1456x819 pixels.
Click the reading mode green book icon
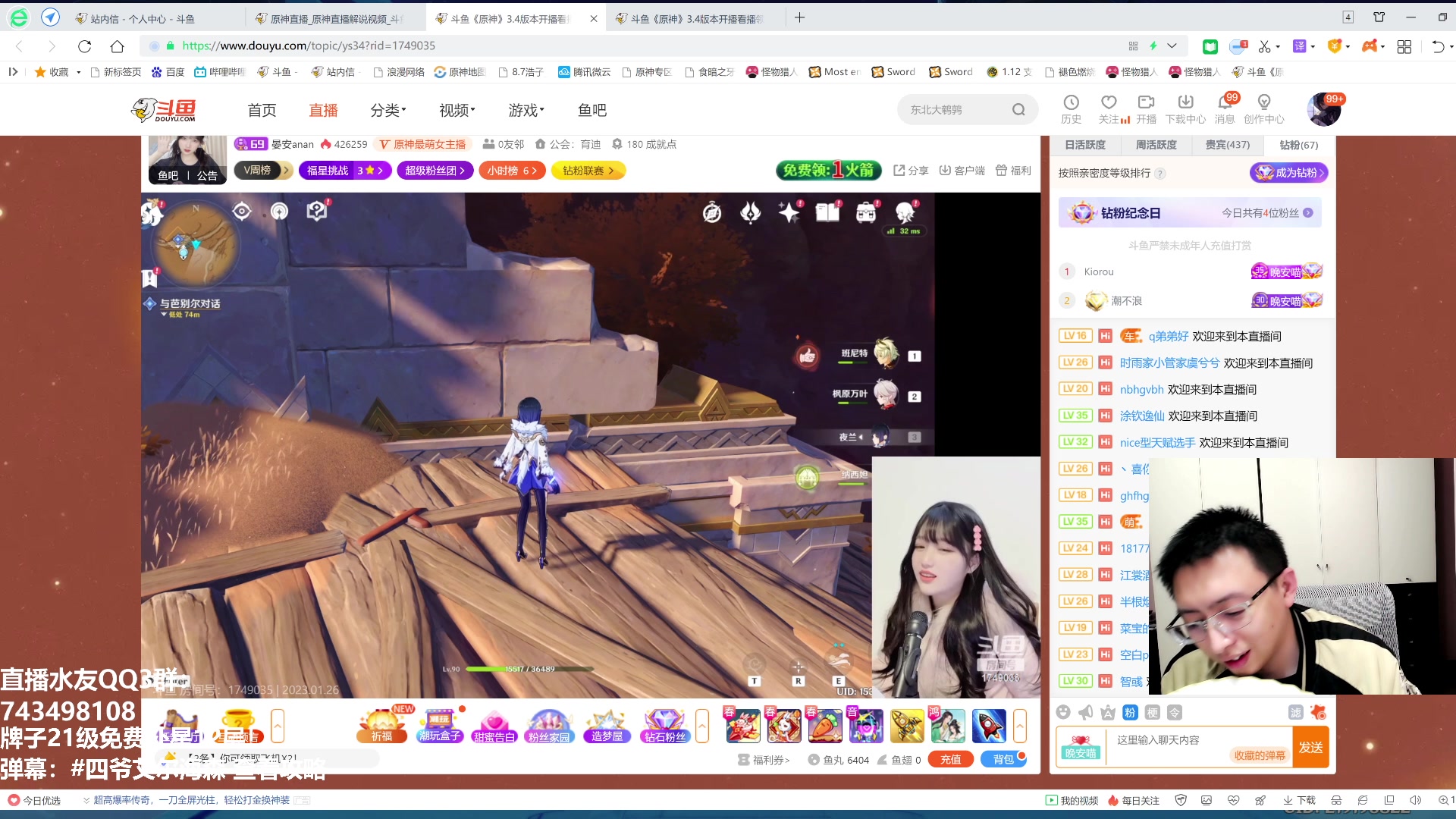point(1210,46)
